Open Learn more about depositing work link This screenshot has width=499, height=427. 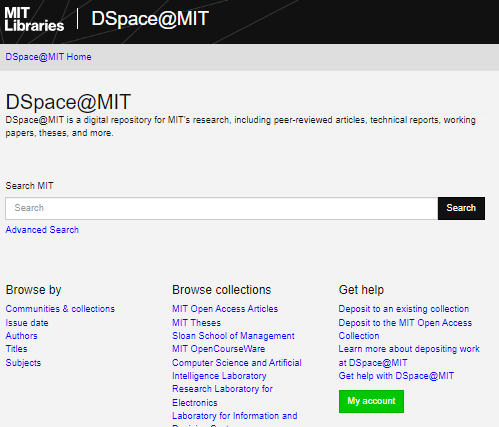pyautogui.click(x=409, y=356)
